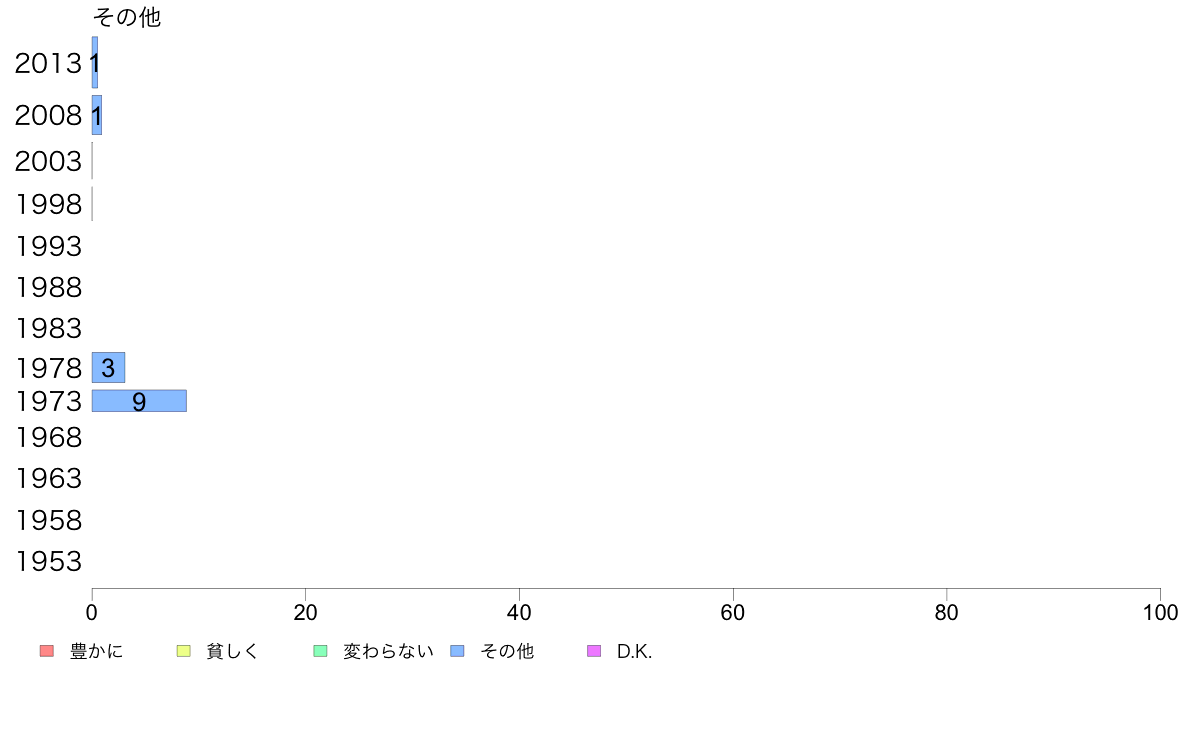This screenshot has width=1188, height=736.
Task: Click the 変わらない legend label text
Action: coord(388,651)
